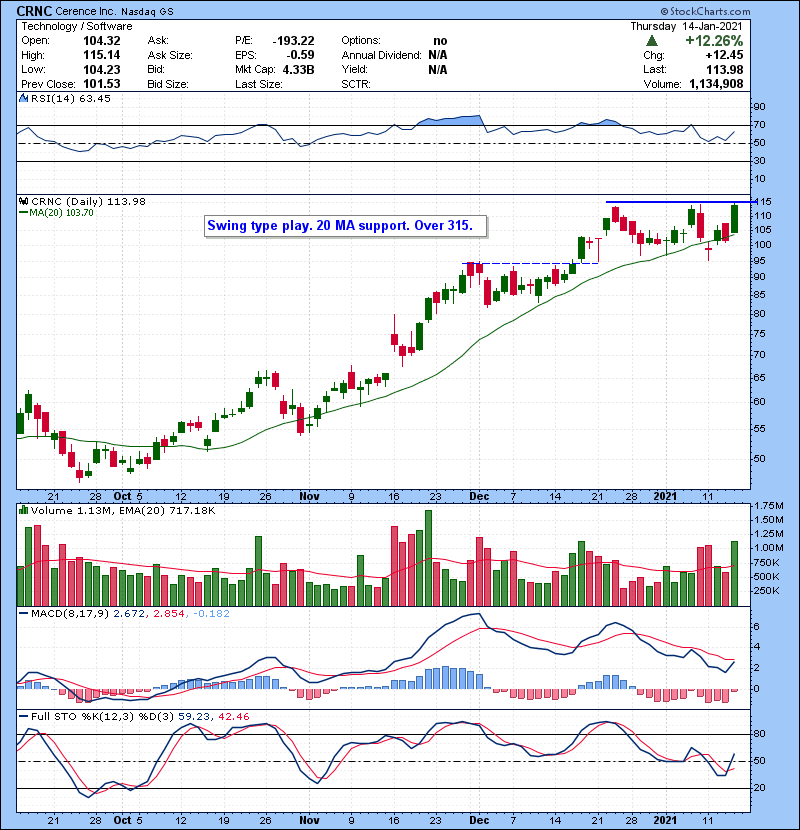Click the 'Swing type play' annotation box
Image resolution: width=800 pixels, height=830 pixels.
click(346, 226)
